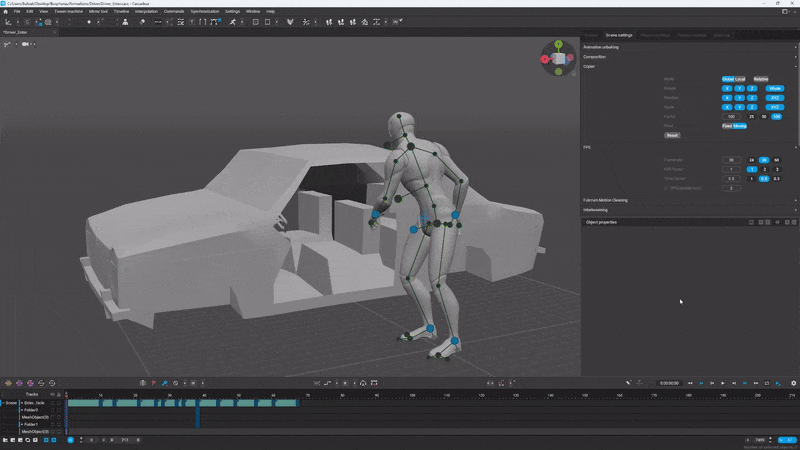Select the 60 framerate option

pos(776,160)
